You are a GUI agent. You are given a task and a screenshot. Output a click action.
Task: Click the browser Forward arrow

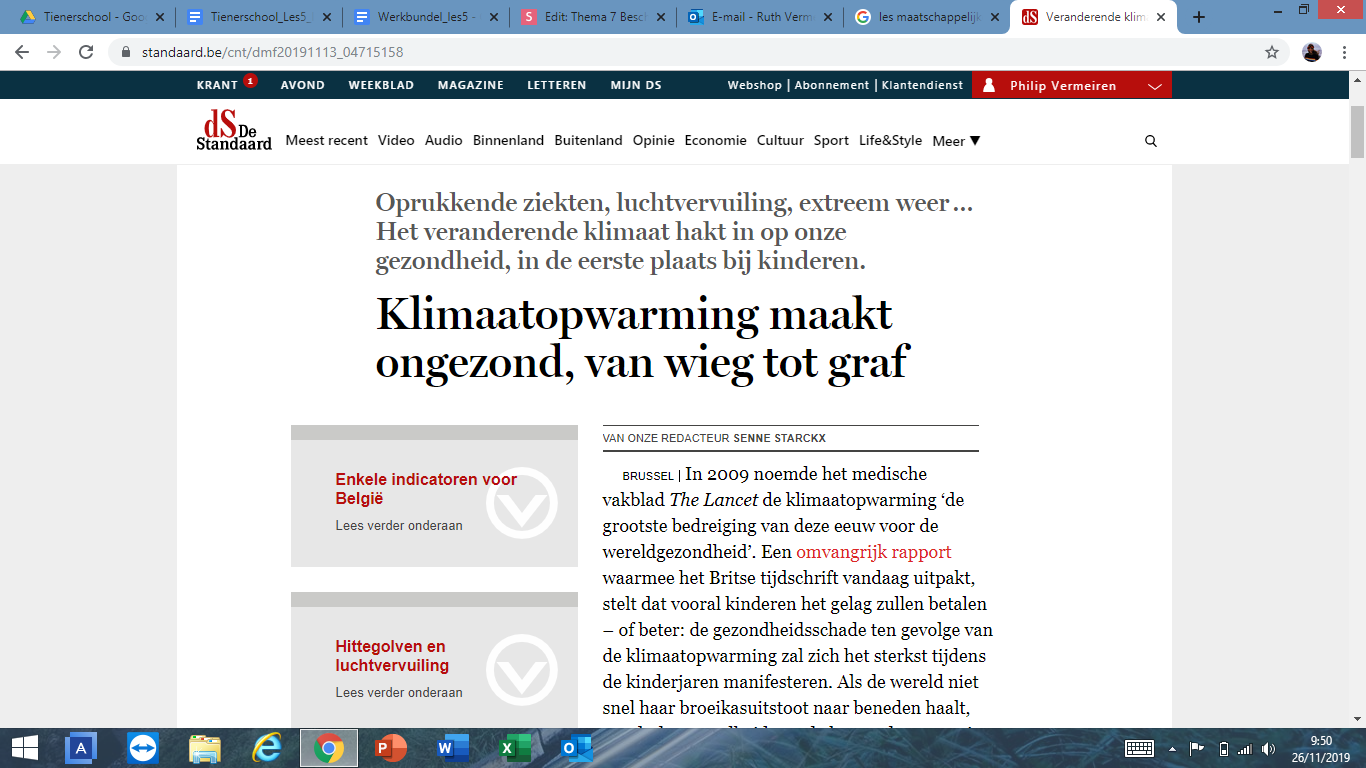(54, 52)
